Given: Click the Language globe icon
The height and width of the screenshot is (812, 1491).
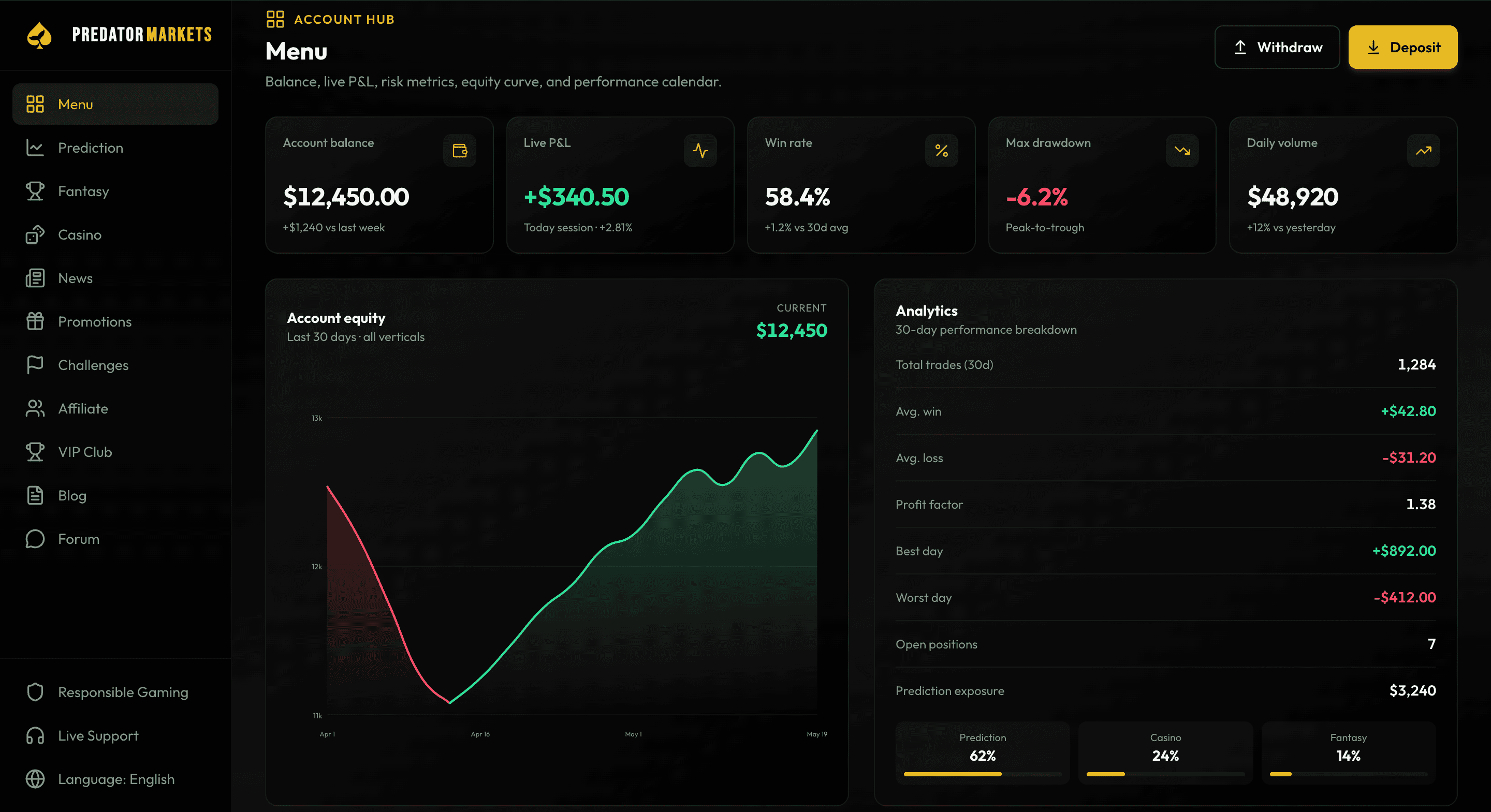Looking at the screenshot, I should (x=35, y=779).
